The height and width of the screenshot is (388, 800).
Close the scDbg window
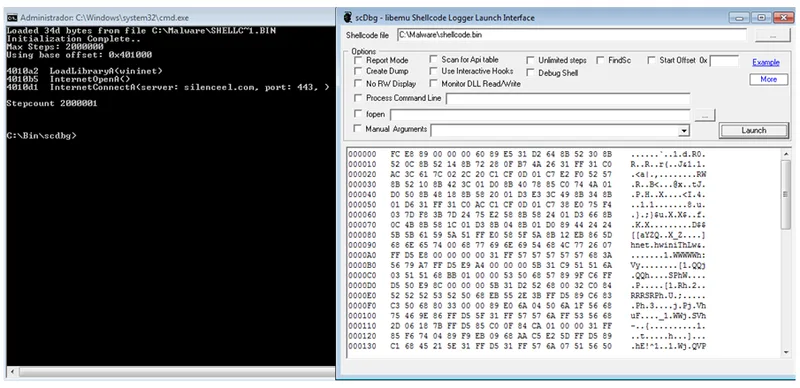point(783,17)
